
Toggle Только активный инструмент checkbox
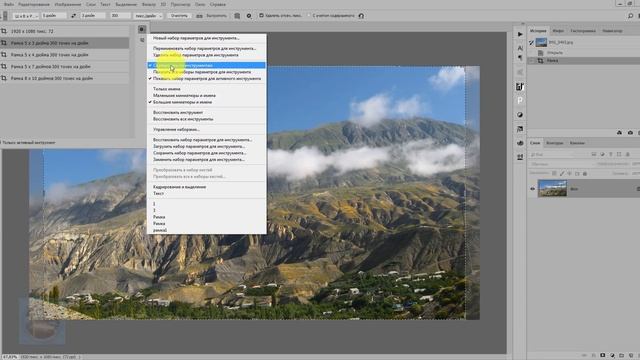click(1, 142)
